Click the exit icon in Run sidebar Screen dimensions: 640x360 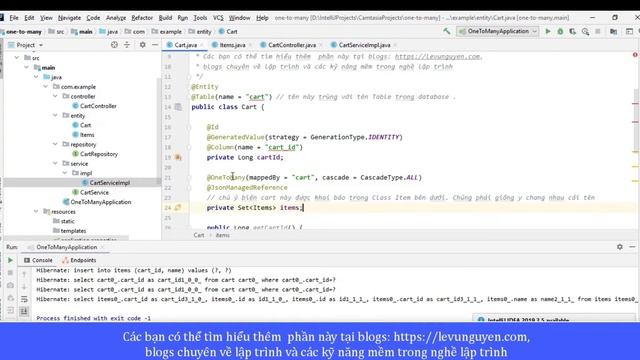coord(11,311)
